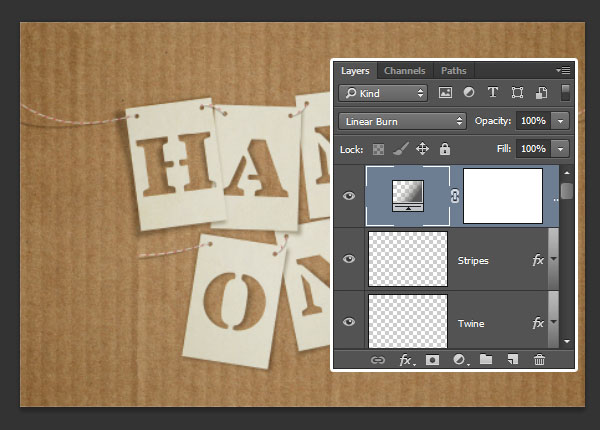The width and height of the screenshot is (600, 430).
Task: Click the lock position move icon
Action: click(x=422, y=148)
